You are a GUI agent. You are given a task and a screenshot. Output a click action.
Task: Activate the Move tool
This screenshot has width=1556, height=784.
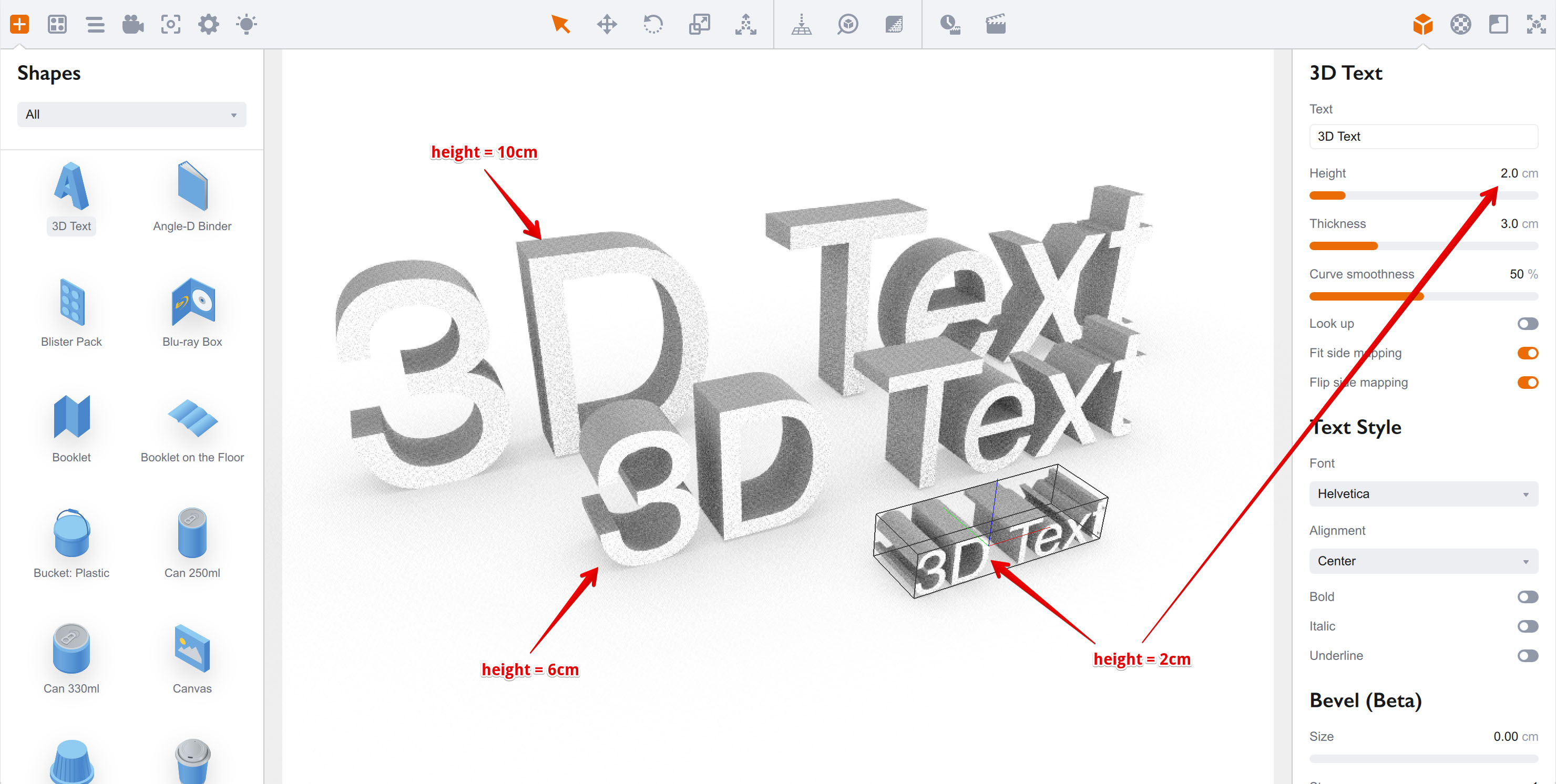(607, 24)
